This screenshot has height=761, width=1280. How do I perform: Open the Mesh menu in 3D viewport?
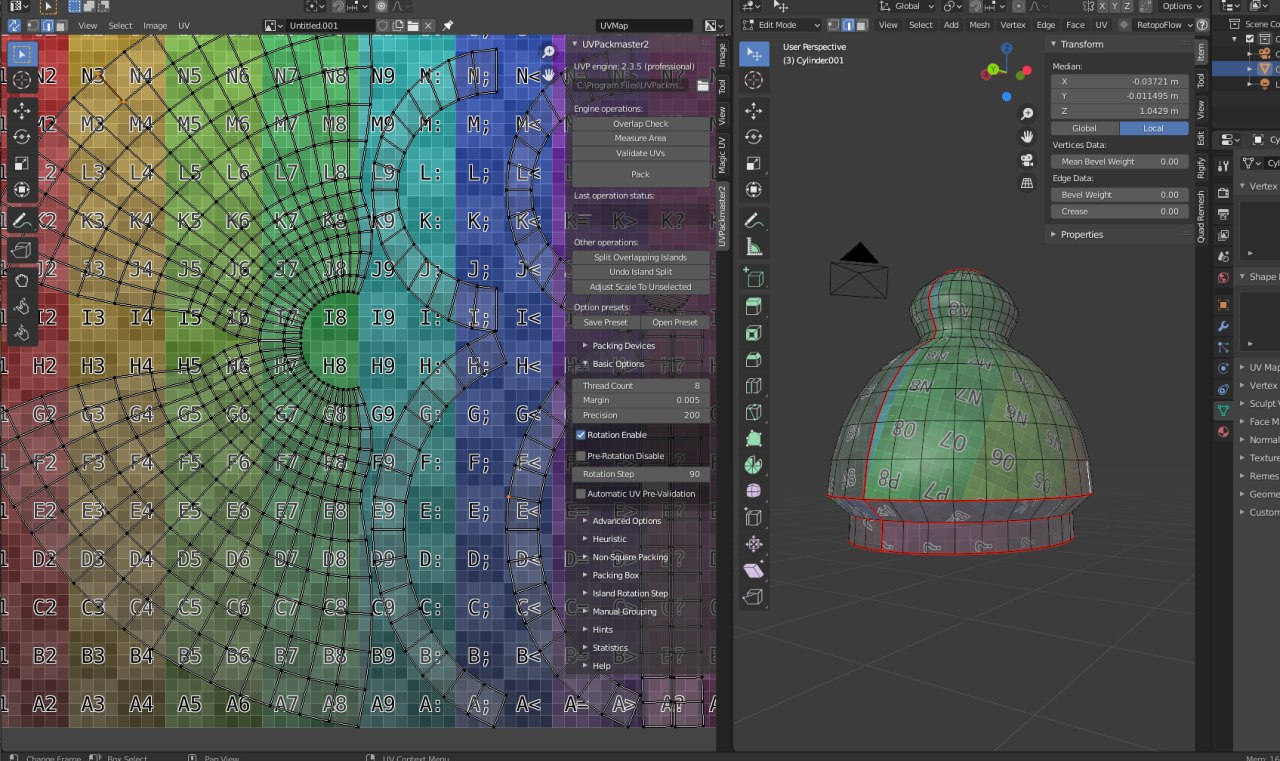coord(979,25)
